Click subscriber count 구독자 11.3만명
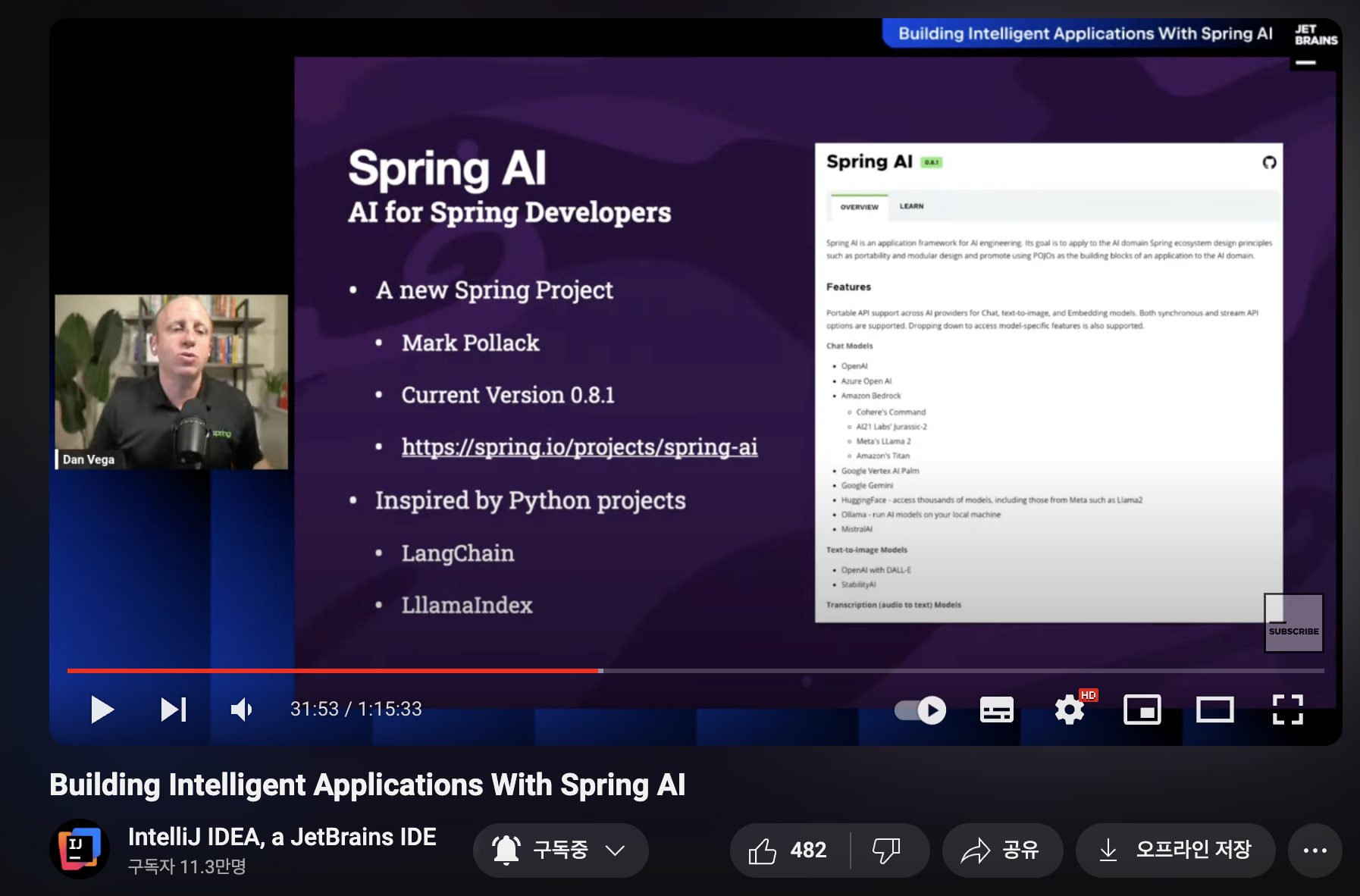The height and width of the screenshot is (896, 1360). 187,866
